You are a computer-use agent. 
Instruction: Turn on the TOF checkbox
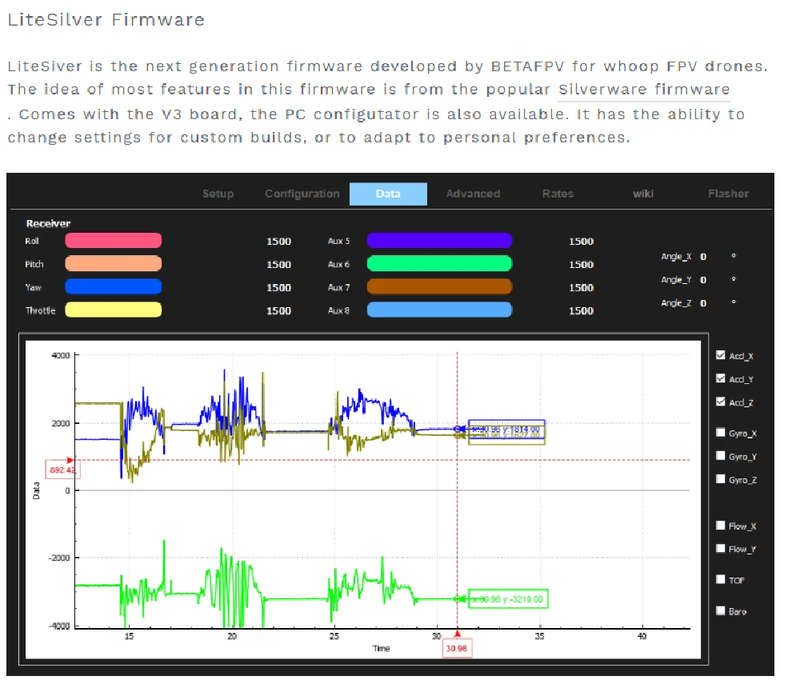coord(720,579)
